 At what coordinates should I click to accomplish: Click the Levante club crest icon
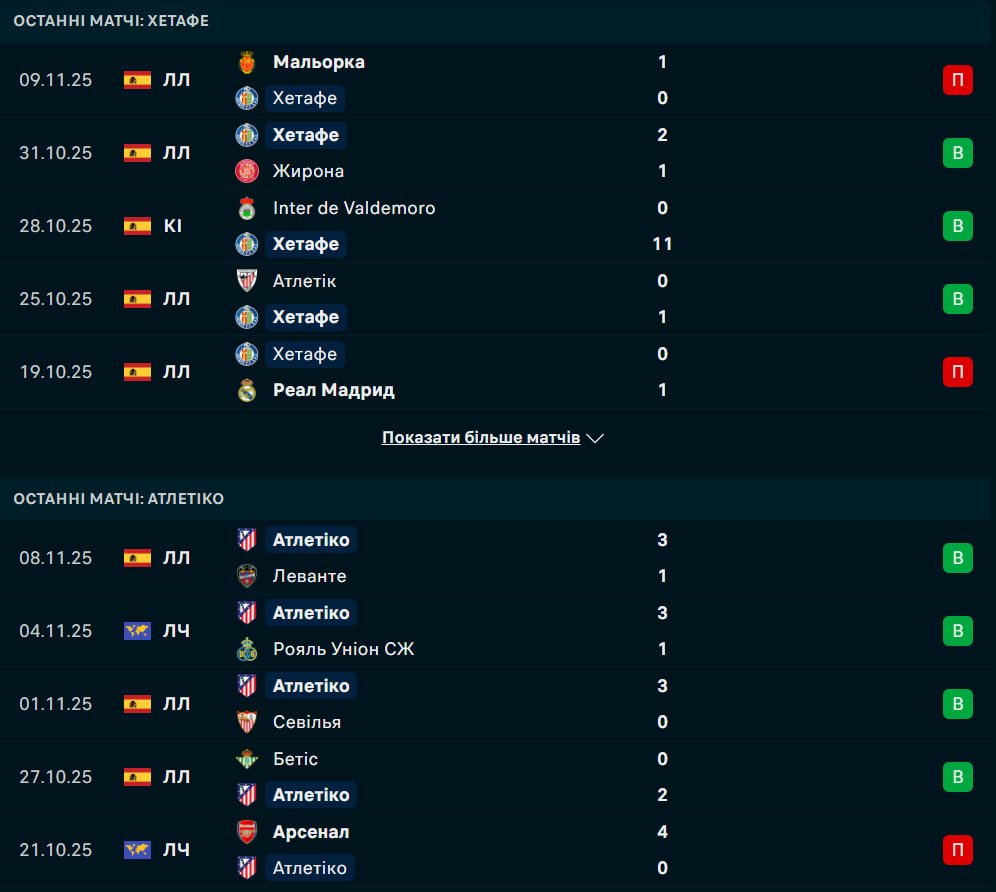(x=246, y=576)
